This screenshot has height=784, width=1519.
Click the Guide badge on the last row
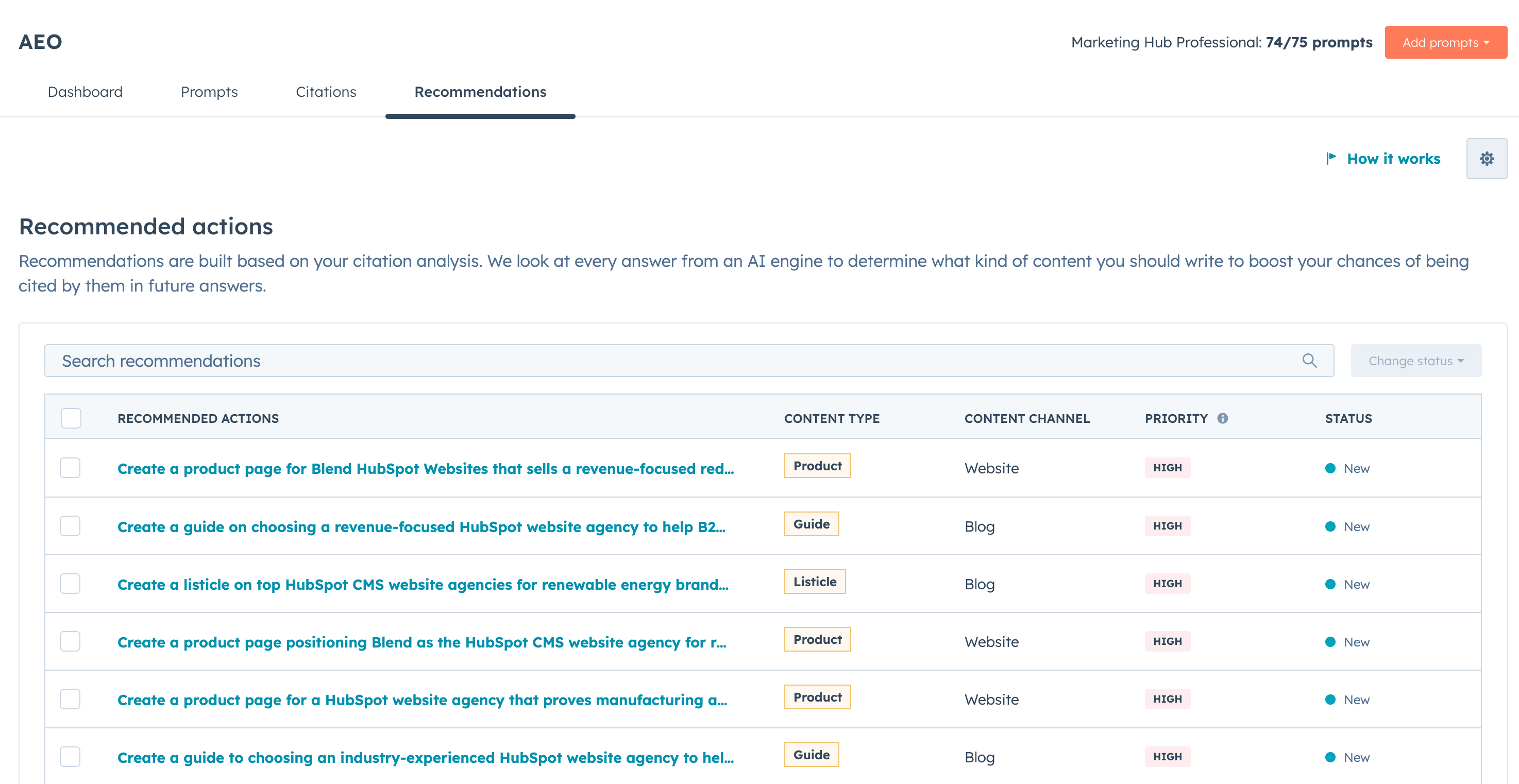click(x=812, y=755)
